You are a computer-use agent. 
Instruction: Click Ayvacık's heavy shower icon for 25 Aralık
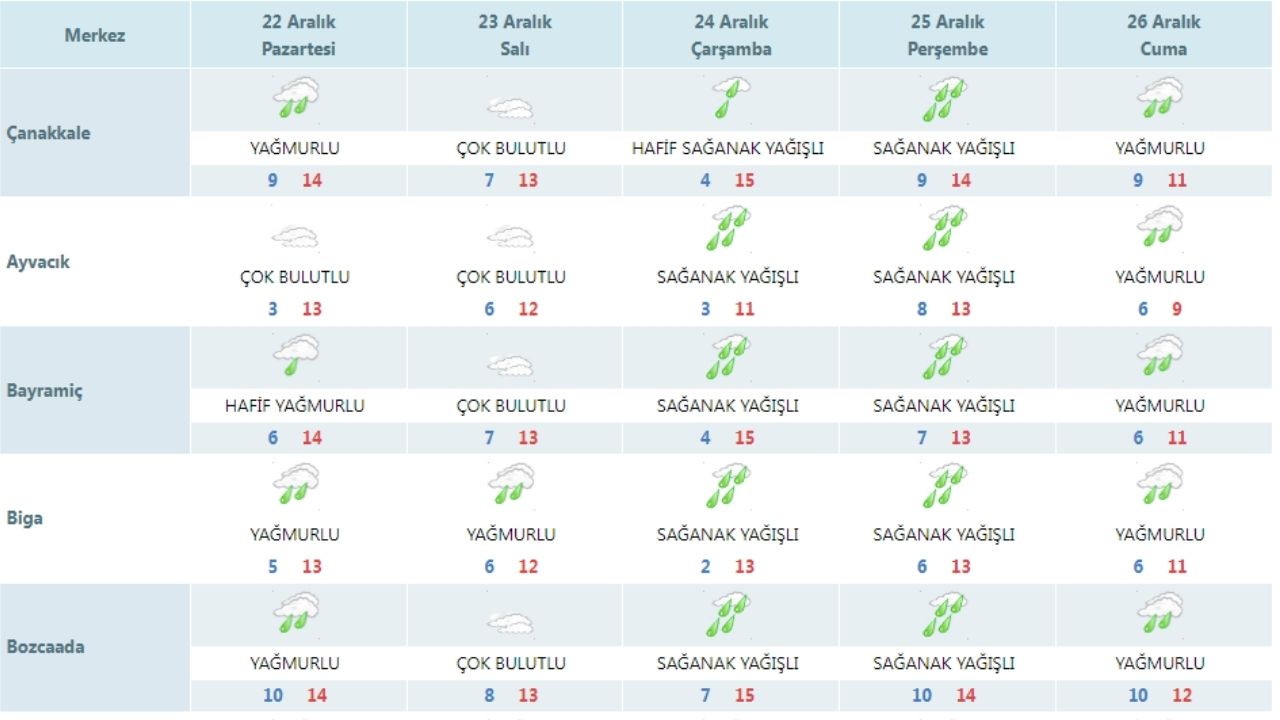tap(945, 228)
